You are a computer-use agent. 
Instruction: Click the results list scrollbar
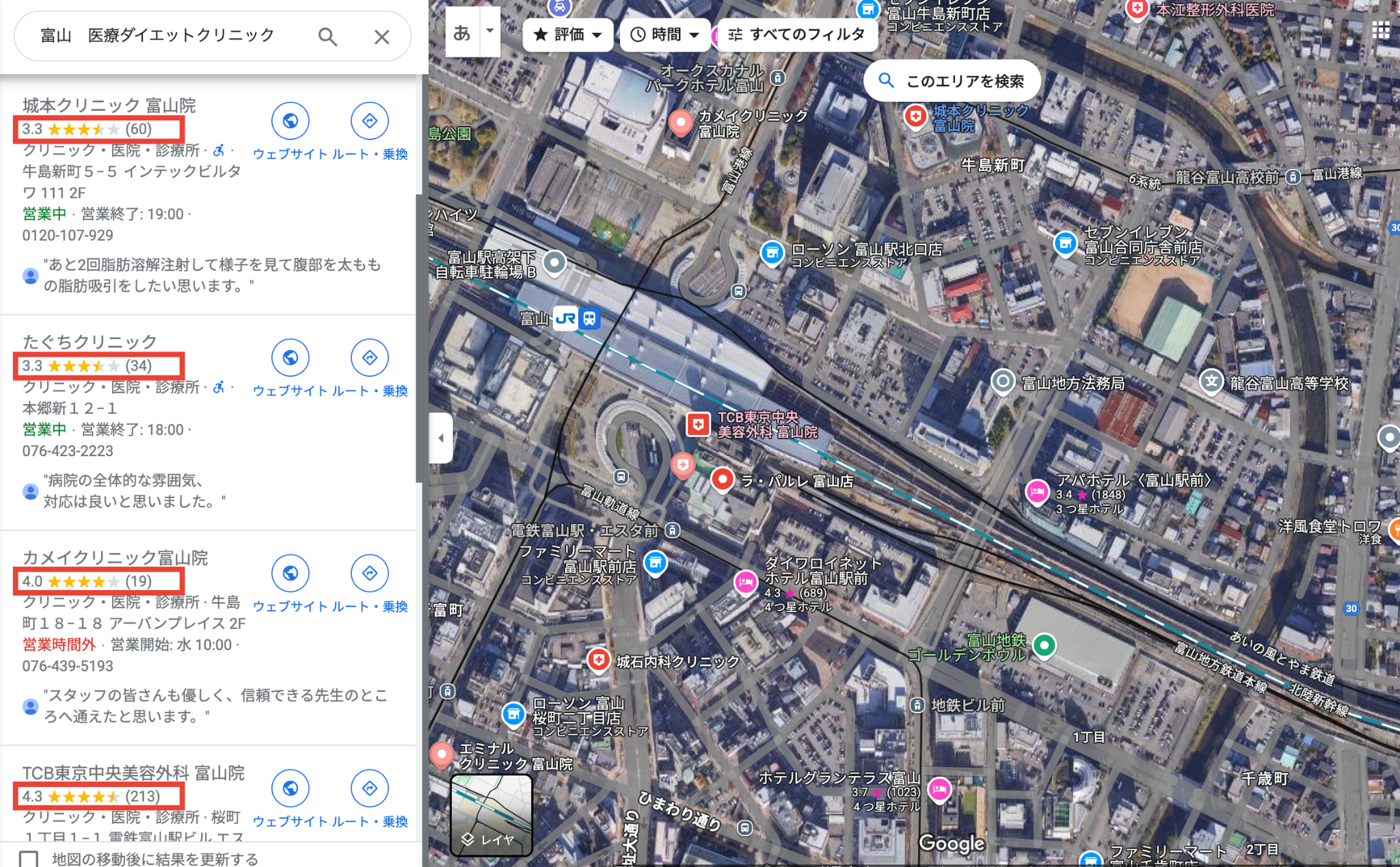coord(419,338)
